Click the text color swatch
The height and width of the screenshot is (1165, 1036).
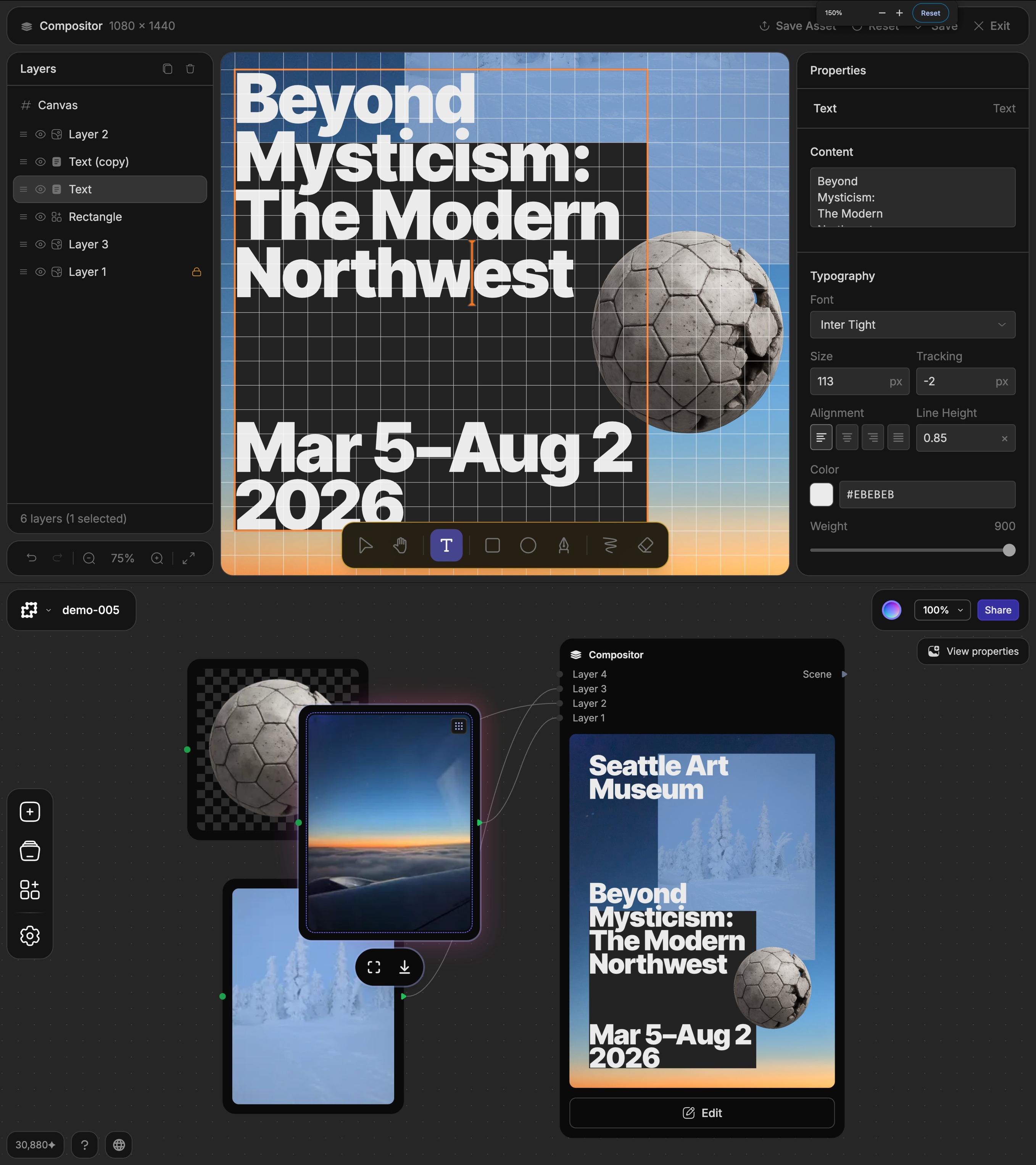(x=821, y=495)
